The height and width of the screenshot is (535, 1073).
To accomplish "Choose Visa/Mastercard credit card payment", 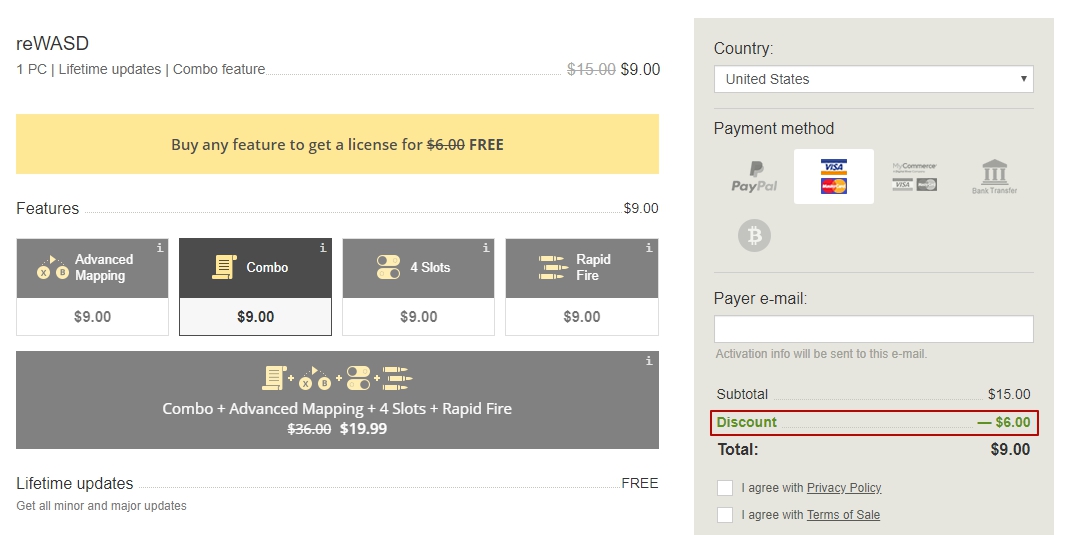I will pos(833,177).
